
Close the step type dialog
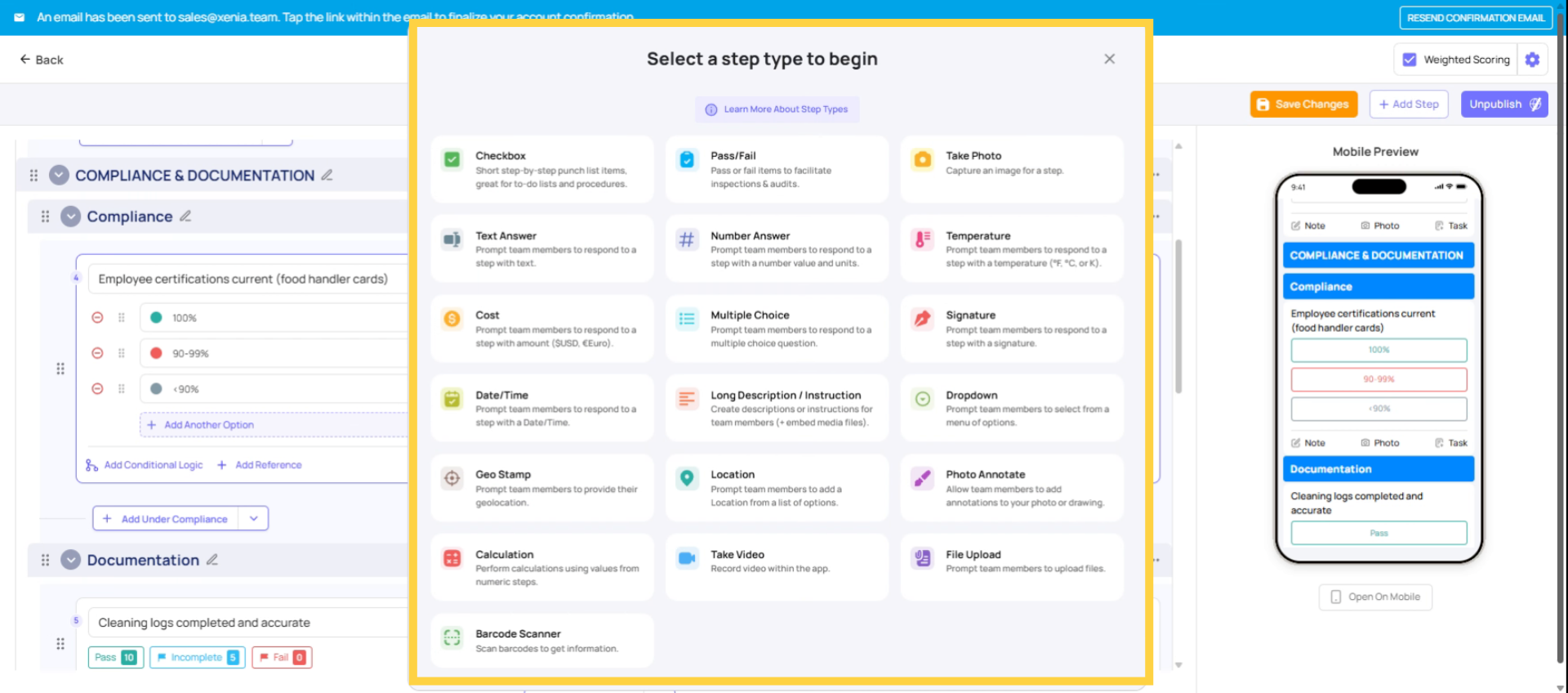[1109, 59]
